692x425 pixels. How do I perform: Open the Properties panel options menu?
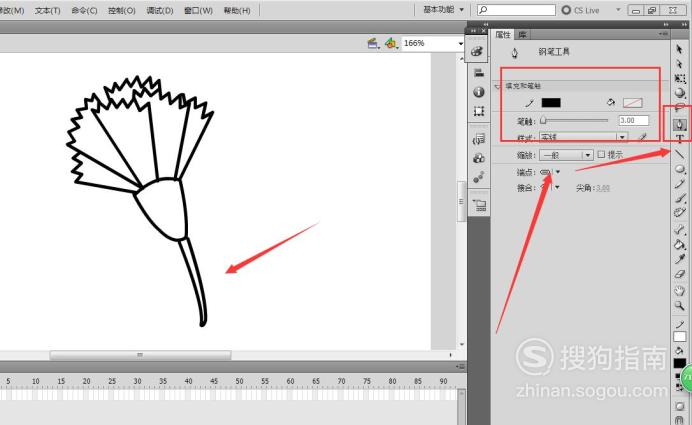coord(663,34)
